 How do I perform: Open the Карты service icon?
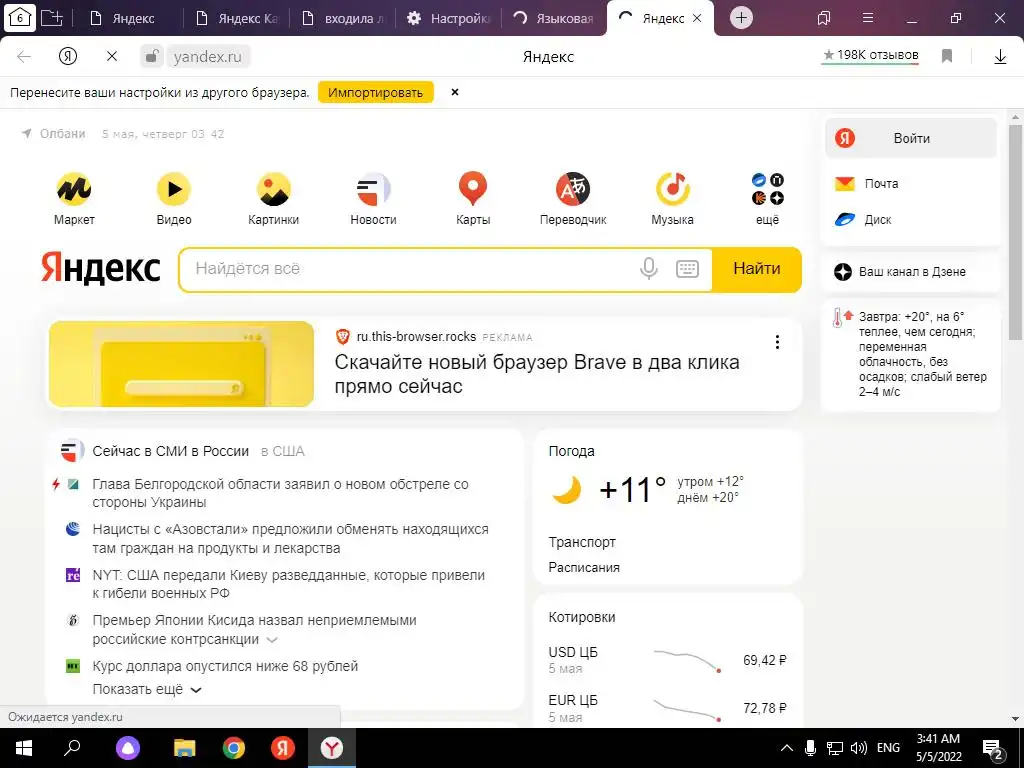click(473, 189)
